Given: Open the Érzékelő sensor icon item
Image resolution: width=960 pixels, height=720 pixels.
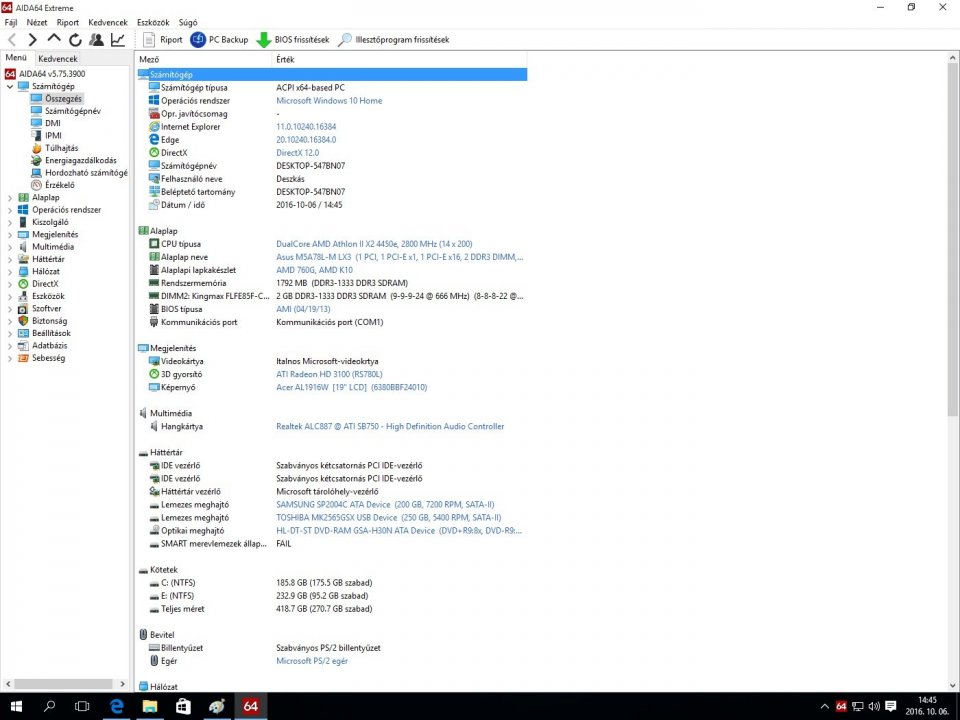Looking at the screenshot, I should point(37,185).
